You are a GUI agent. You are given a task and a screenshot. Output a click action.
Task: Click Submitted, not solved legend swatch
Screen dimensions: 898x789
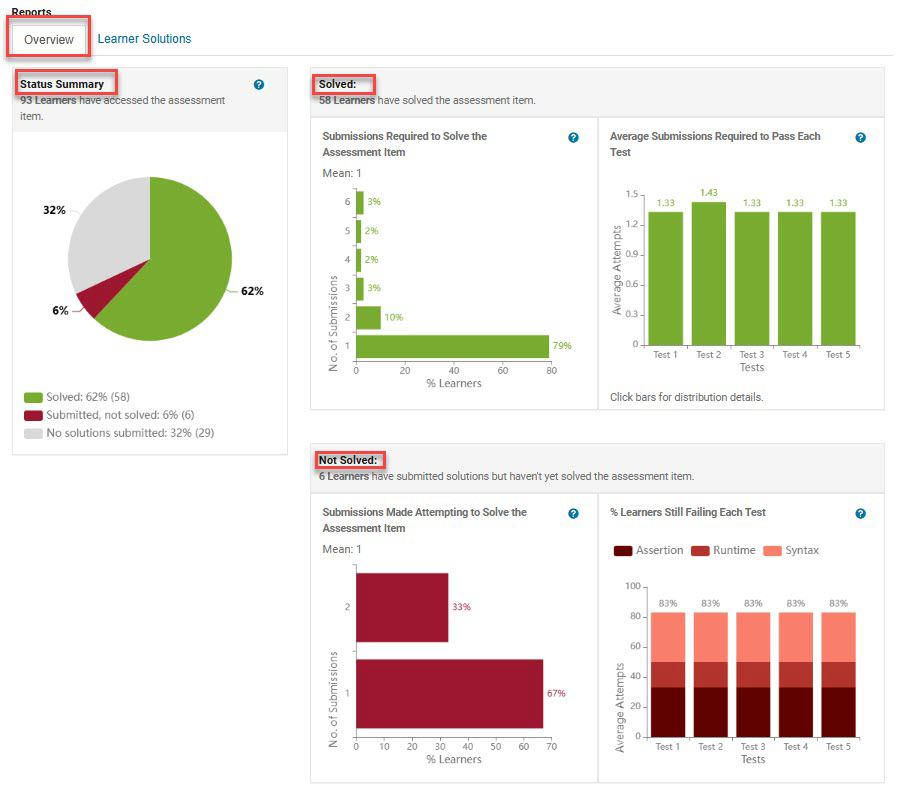click(33, 415)
